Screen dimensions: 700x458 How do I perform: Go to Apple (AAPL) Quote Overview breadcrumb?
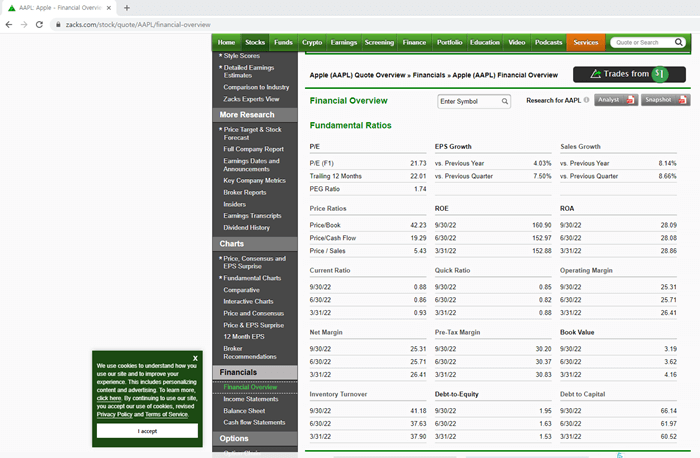[358, 75]
